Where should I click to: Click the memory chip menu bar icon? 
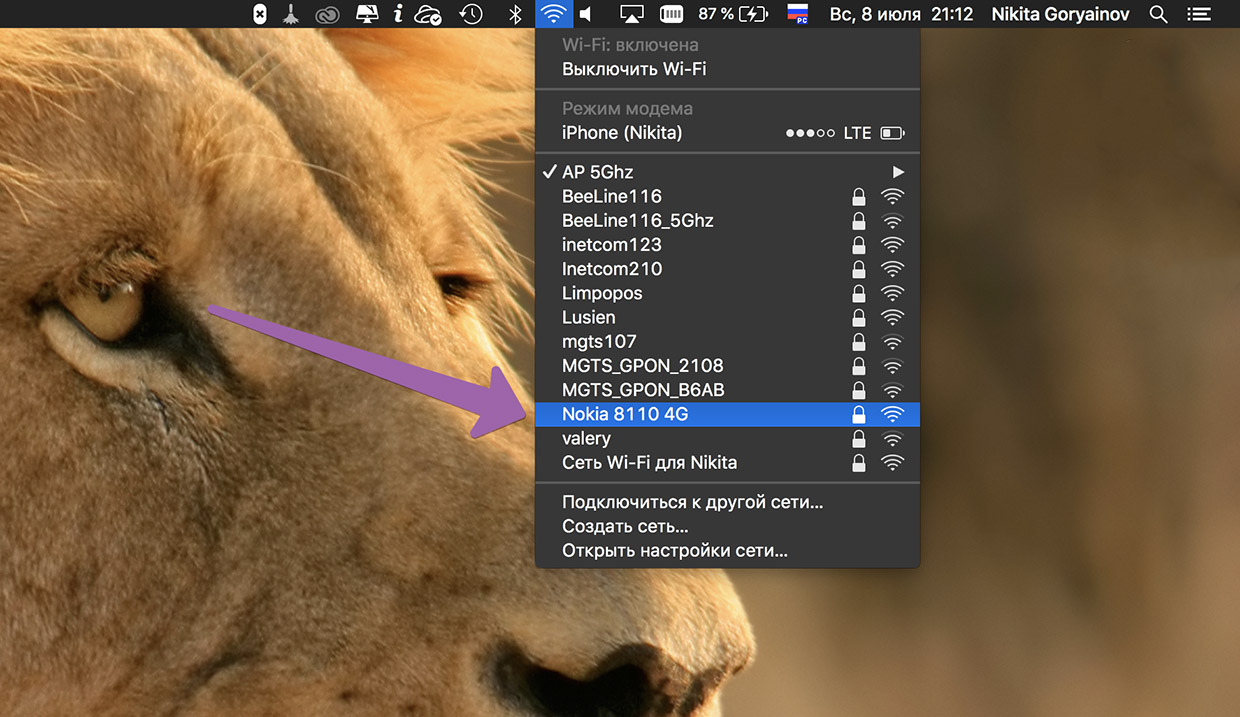[672, 14]
